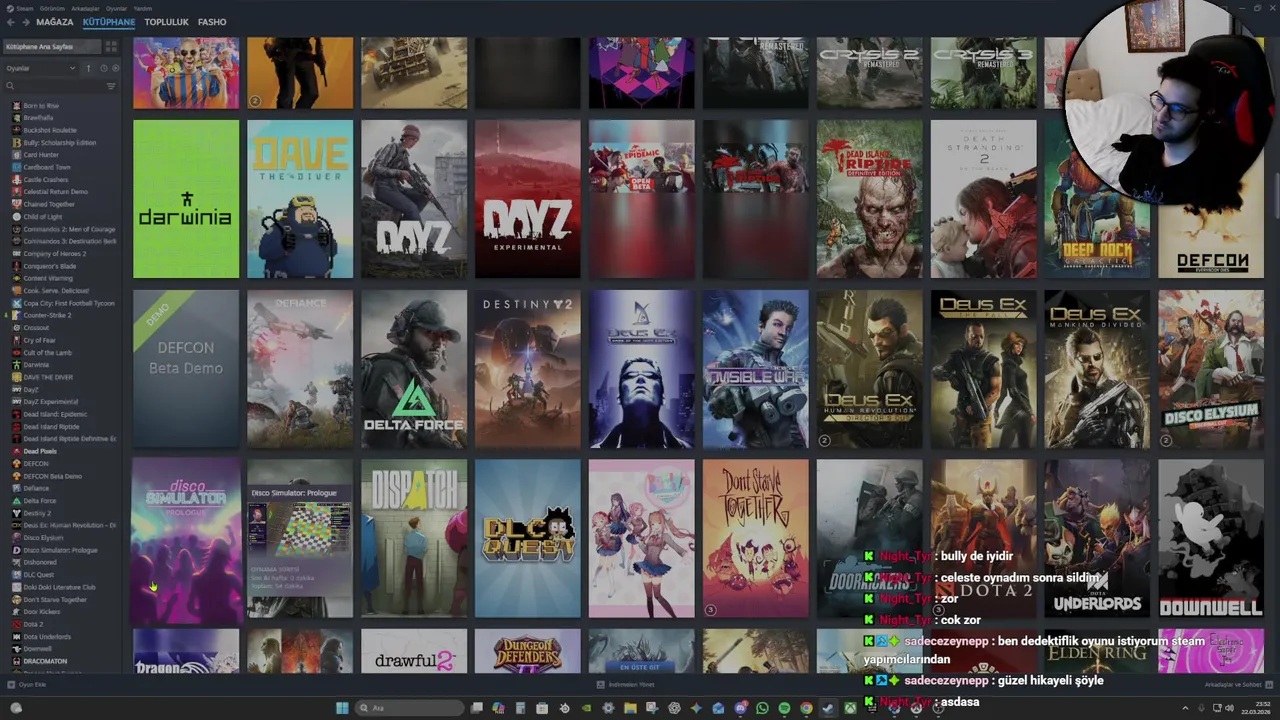
Task: Open the Disco Elysium cover
Action: point(1211,369)
